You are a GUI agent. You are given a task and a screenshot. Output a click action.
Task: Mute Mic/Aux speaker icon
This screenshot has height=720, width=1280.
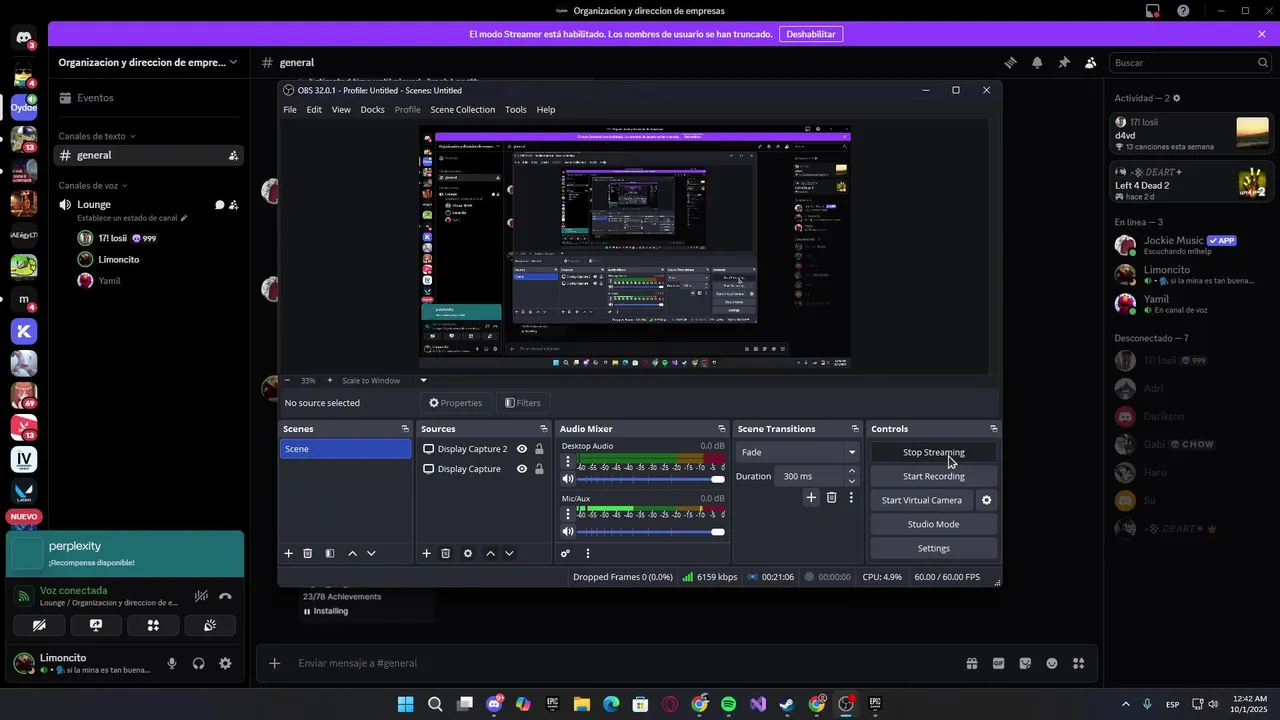tap(568, 532)
